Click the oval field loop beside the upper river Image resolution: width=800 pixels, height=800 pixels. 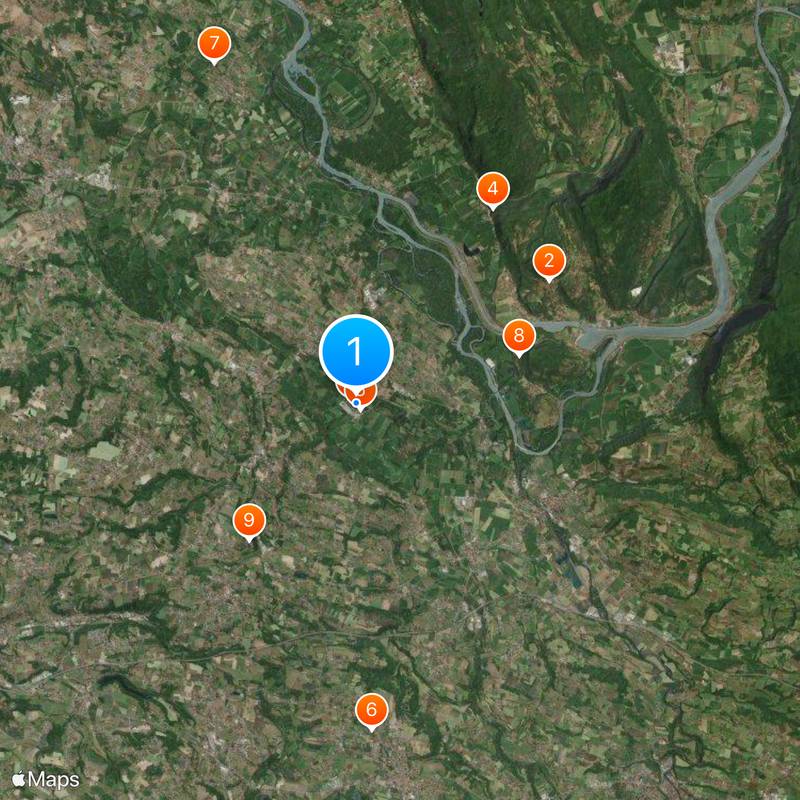coord(351,97)
